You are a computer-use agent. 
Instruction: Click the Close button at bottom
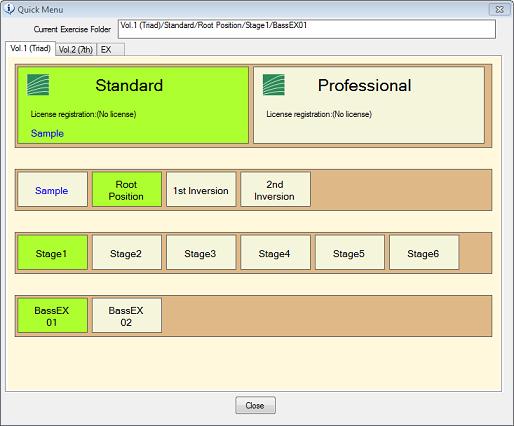(x=255, y=405)
